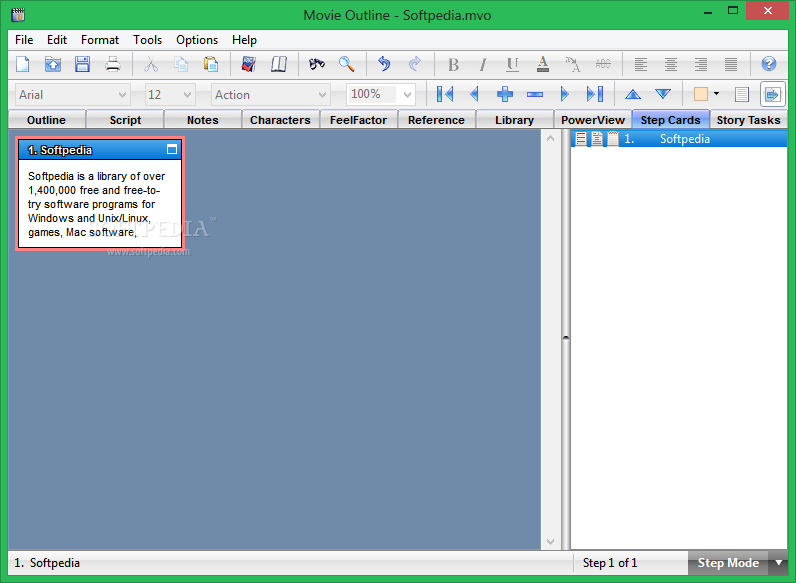Screen dimensions: 796x583
Task: Maximize the Softpedia step card
Action: point(172,149)
